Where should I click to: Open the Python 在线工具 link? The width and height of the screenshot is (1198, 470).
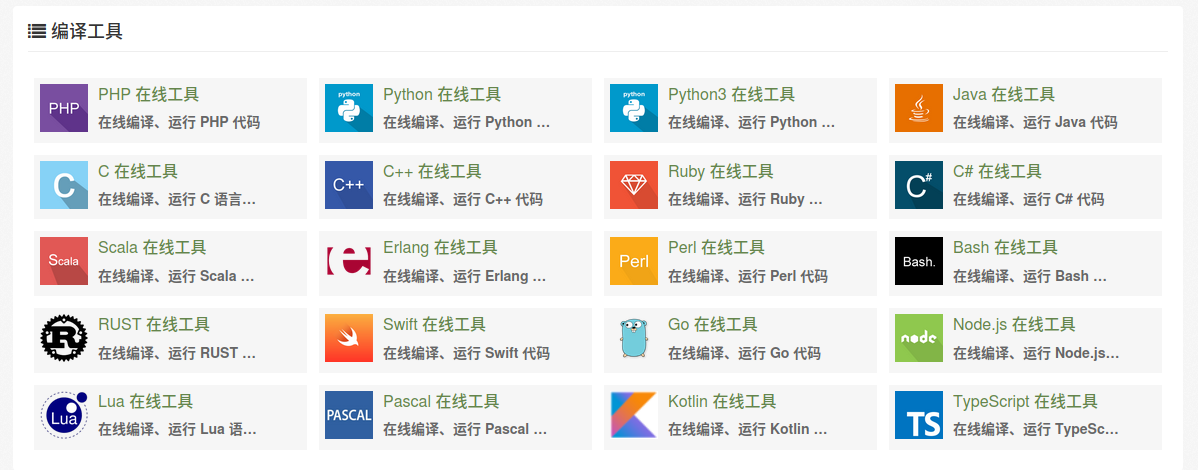442,95
